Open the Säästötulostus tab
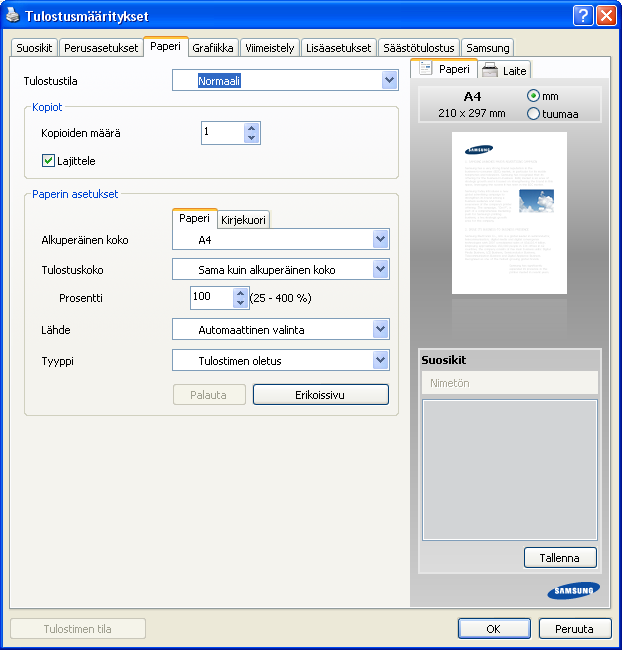Image resolution: width=622 pixels, height=650 pixels. point(419,47)
